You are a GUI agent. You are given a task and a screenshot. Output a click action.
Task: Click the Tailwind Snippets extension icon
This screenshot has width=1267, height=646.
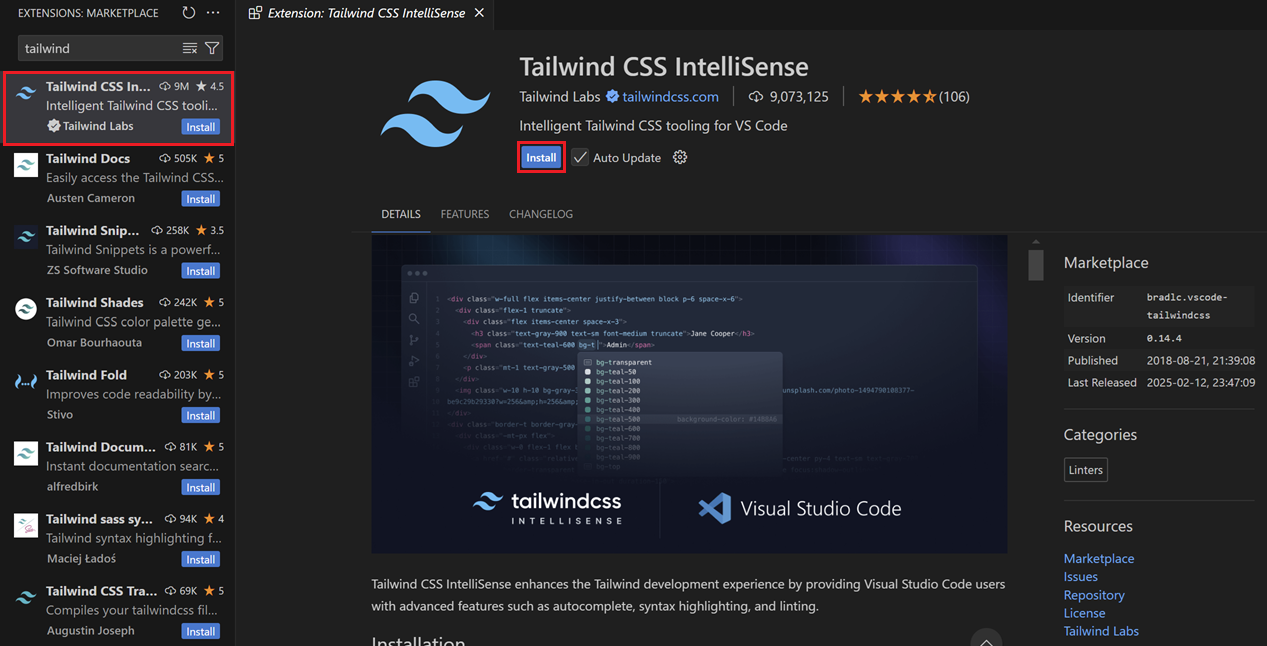coord(26,237)
